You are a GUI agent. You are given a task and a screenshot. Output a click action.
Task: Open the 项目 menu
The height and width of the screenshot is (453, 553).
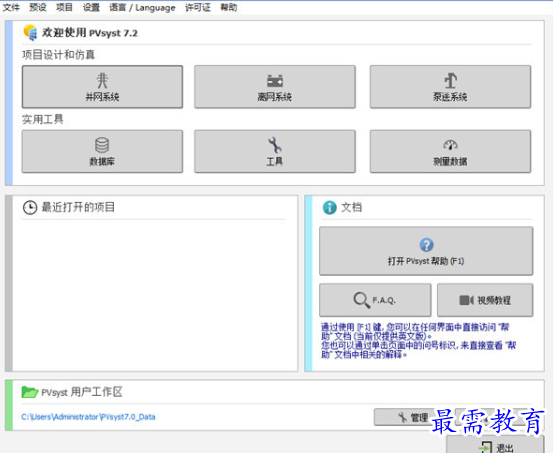64,7
